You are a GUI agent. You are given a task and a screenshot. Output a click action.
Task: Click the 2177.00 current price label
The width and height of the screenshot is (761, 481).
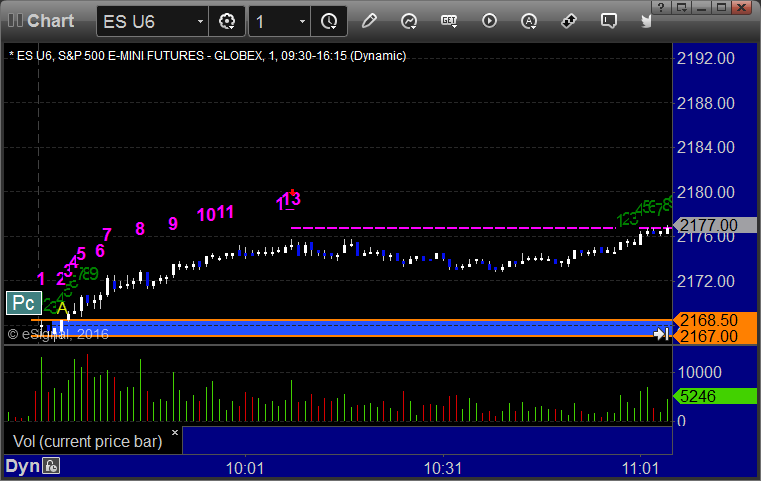(x=708, y=225)
